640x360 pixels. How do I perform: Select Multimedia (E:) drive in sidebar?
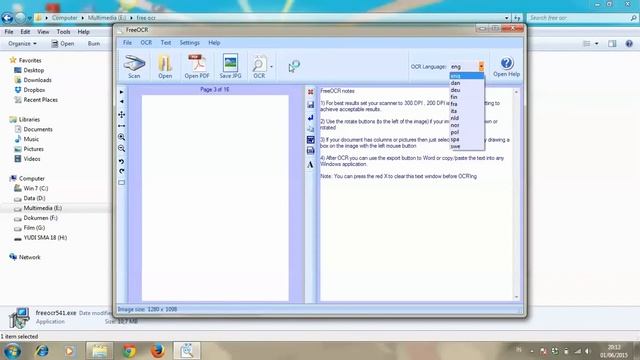point(38,208)
